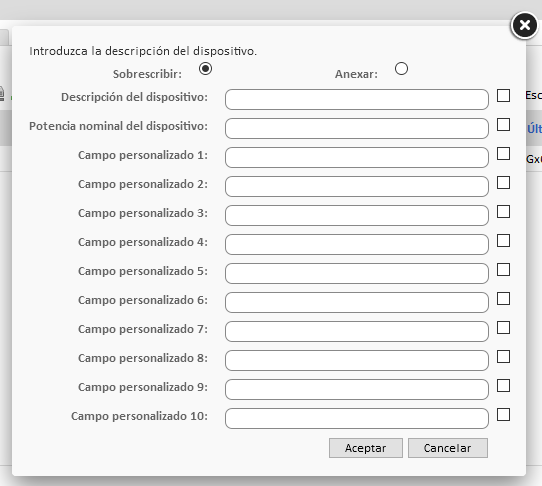
Task: Click the Campo personalizado 2 input field
Action: 357,187
